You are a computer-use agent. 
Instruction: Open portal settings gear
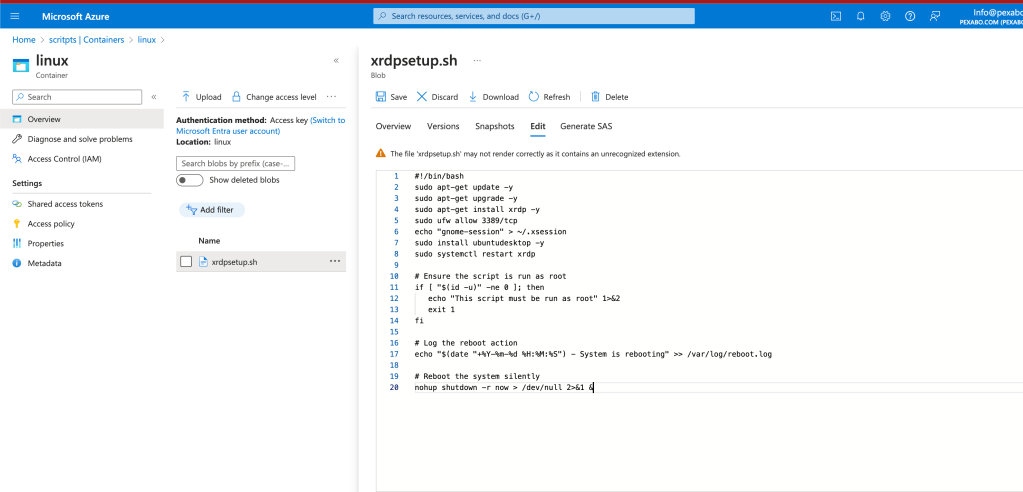point(885,16)
